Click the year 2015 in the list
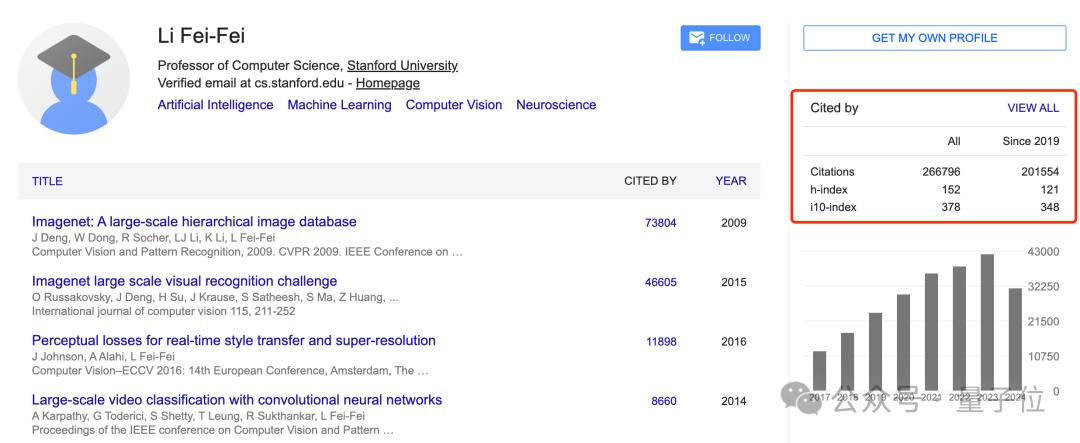 (x=734, y=282)
